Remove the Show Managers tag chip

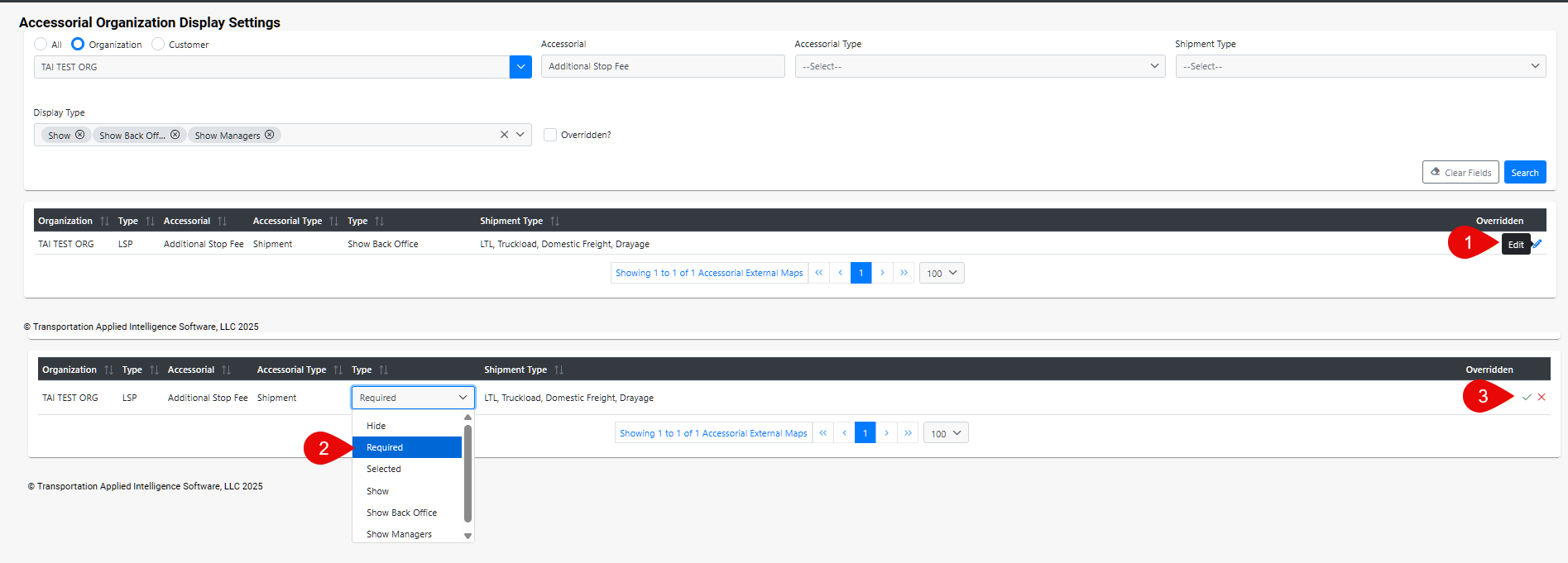(270, 135)
